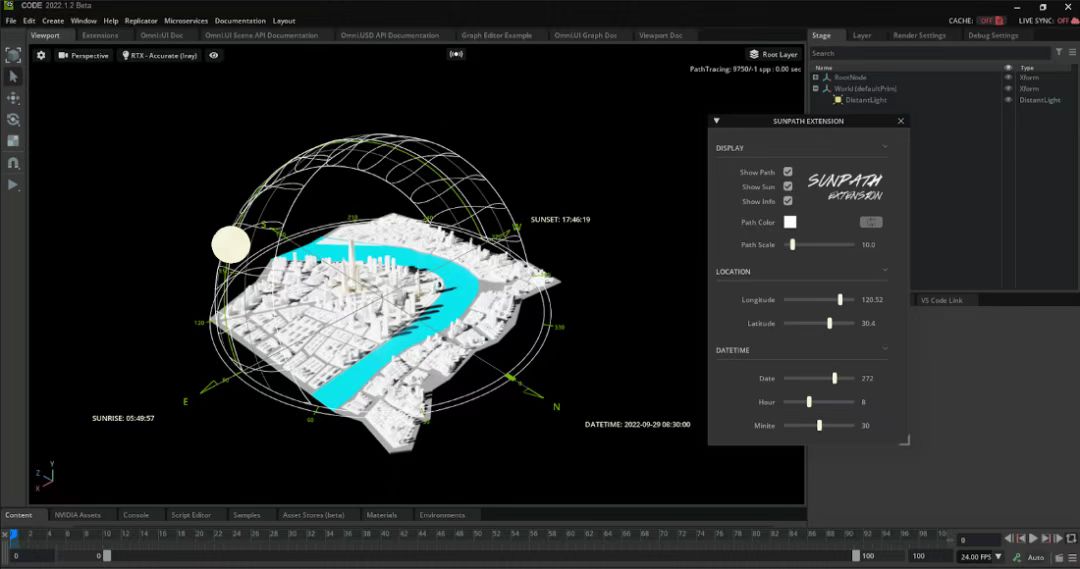Toggle timeline loop playback icon
This screenshot has height=569, width=1080.
(x=1071, y=539)
